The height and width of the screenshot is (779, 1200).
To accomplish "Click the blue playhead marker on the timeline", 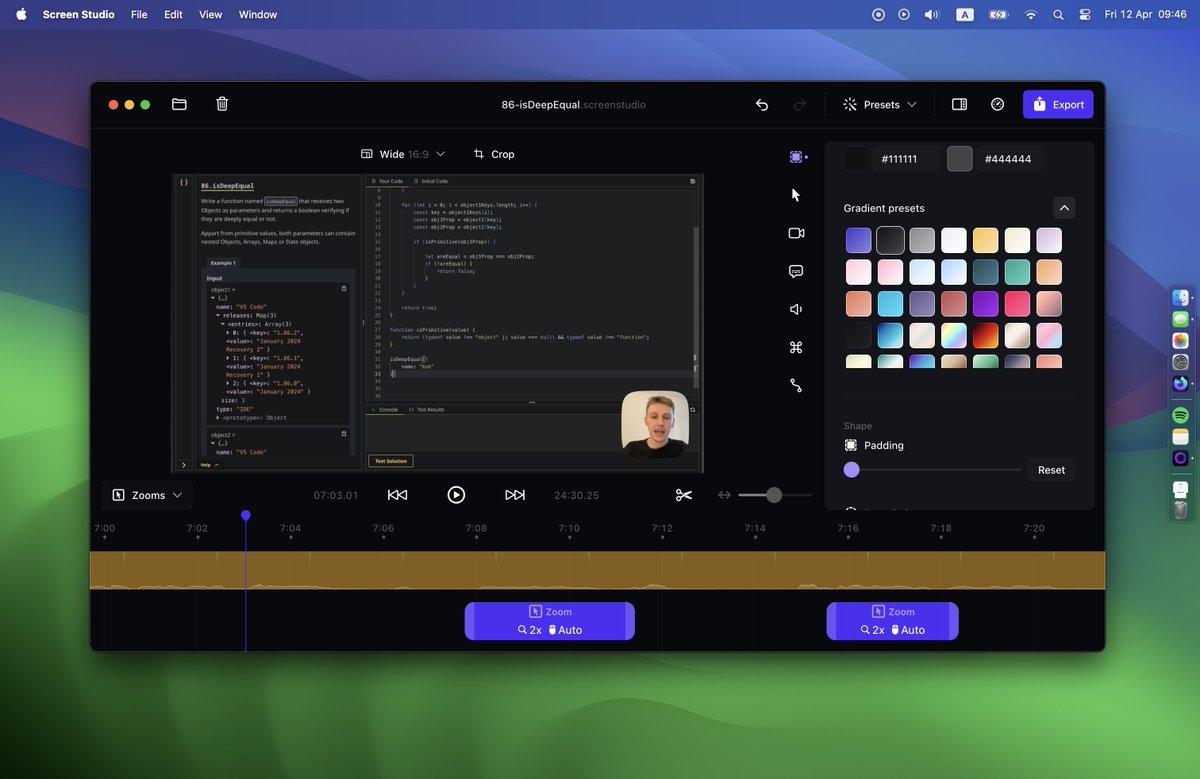I will pos(246,515).
